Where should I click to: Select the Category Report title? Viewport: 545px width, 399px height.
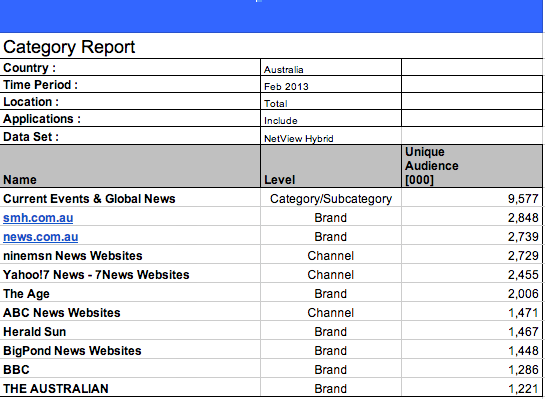69,47
